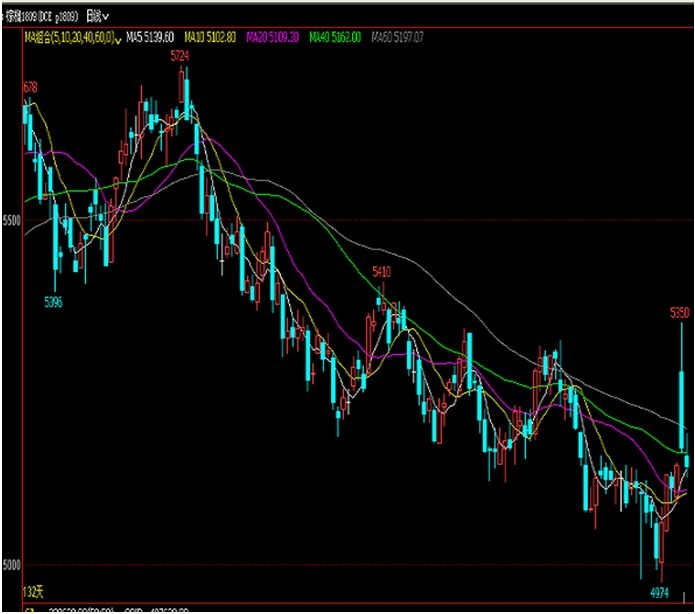Screen dimensions: 695x614
Task: Select the MA5 5139.60 indicator label
Action: [150, 37]
